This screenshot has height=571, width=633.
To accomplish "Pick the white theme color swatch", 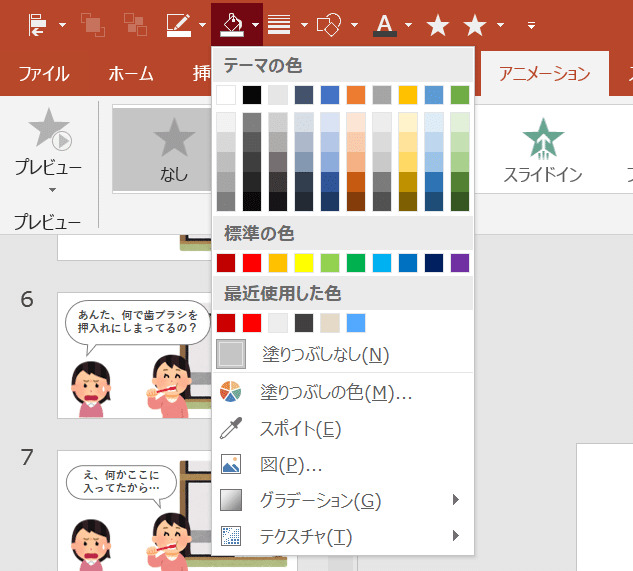I will (x=226, y=95).
